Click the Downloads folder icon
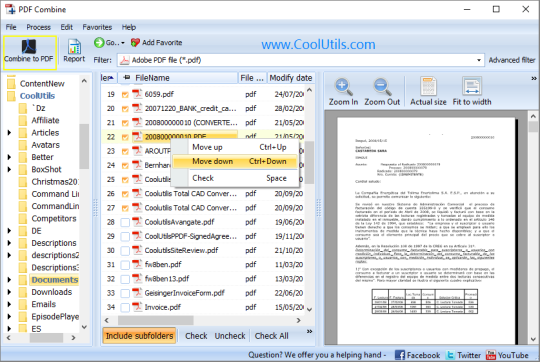The image size is (540, 362). (23, 292)
